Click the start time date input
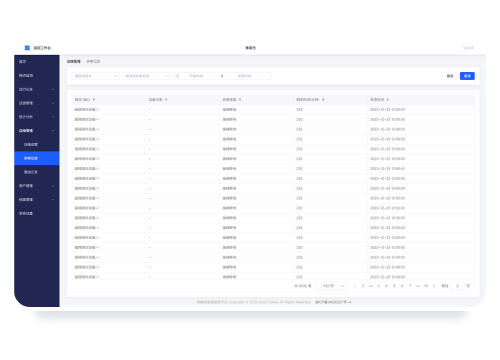500x360 pixels. pyautogui.click(x=196, y=76)
